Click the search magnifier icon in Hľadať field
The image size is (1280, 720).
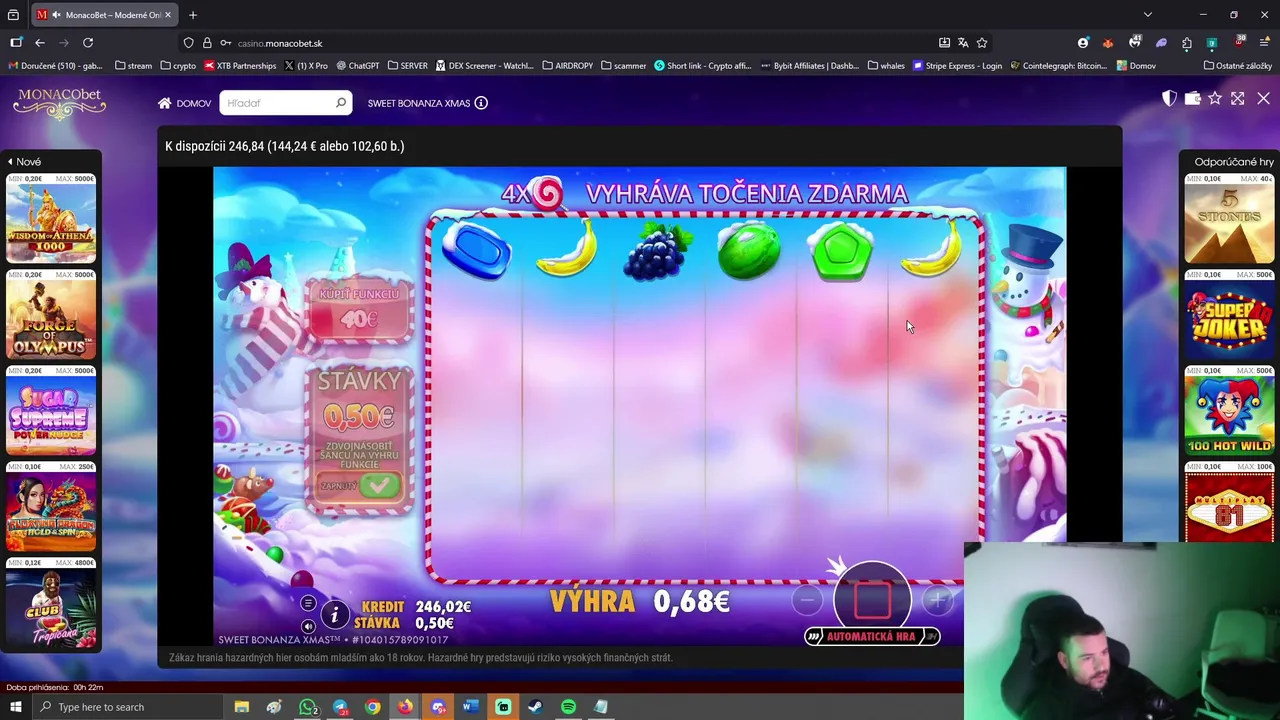click(341, 103)
